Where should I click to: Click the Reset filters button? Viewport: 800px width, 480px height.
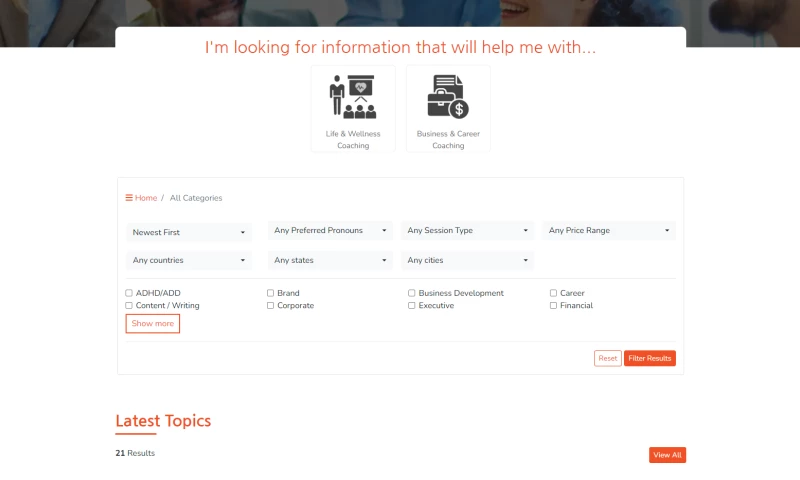(608, 358)
